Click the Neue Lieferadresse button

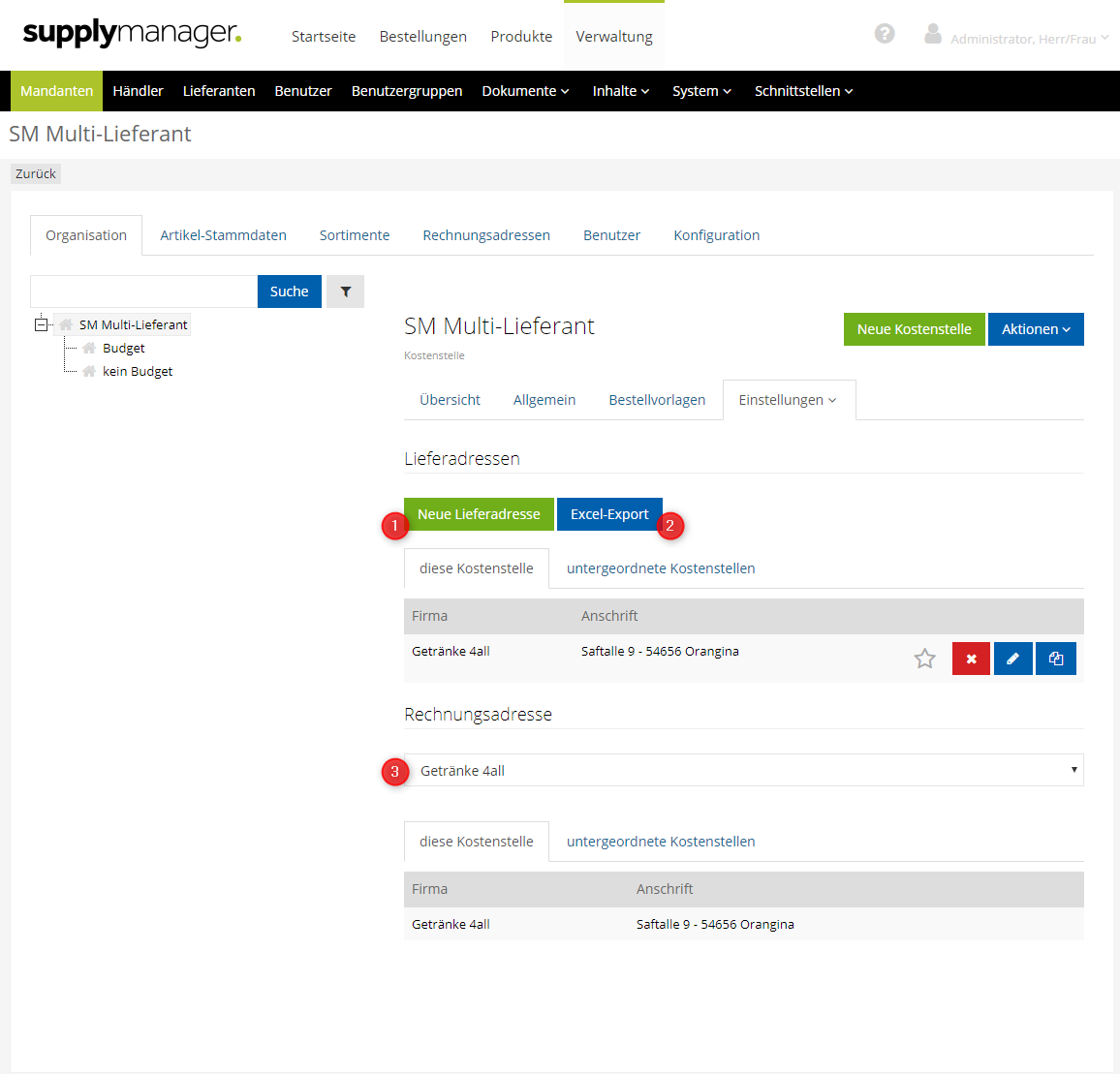click(x=479, y=514)
